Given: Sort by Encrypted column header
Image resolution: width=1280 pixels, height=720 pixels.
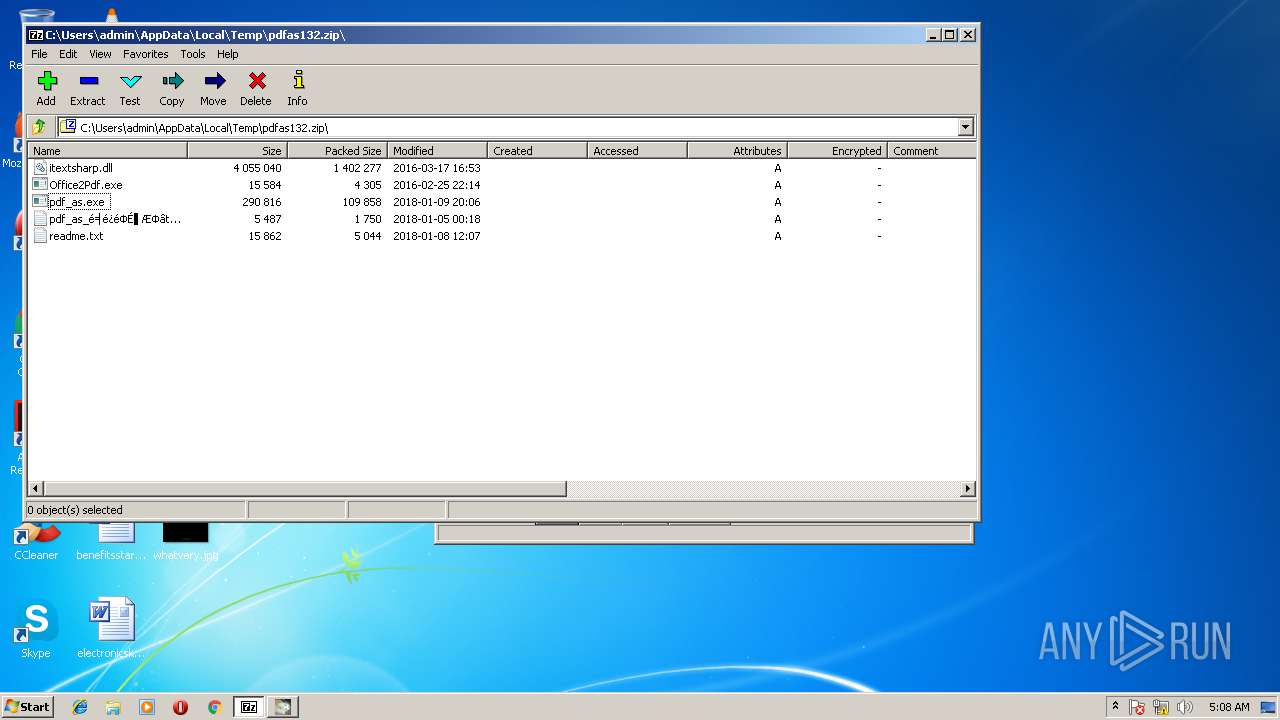Looking at the screenshot, I should [838, 151].
